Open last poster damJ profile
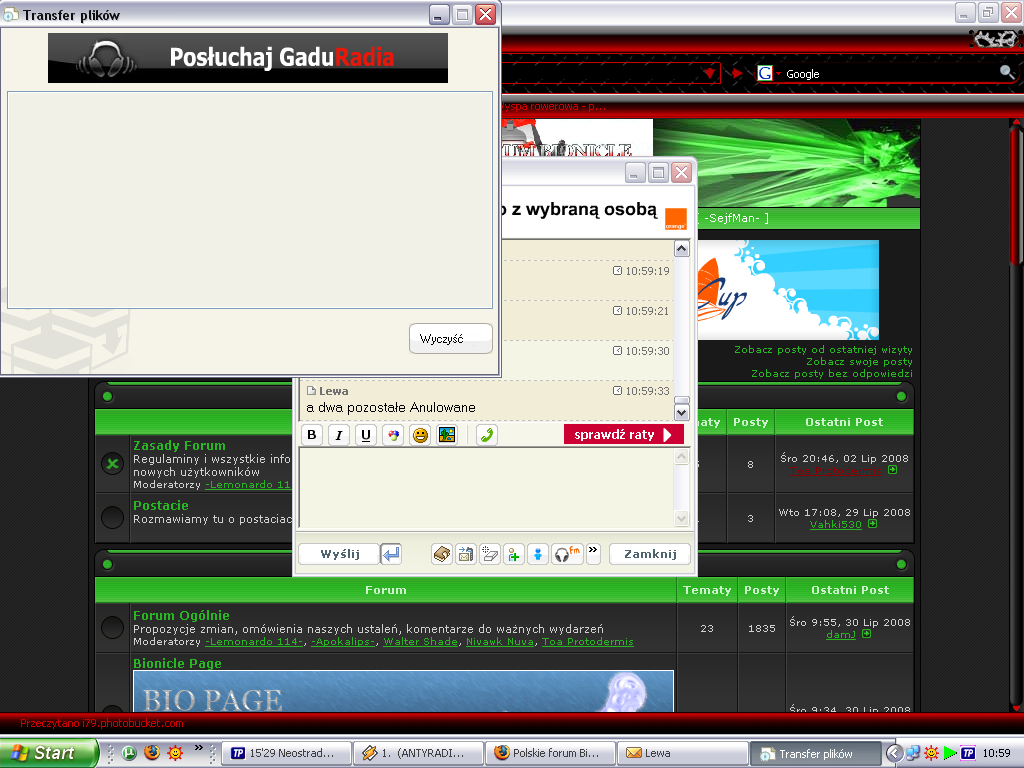 840,634
